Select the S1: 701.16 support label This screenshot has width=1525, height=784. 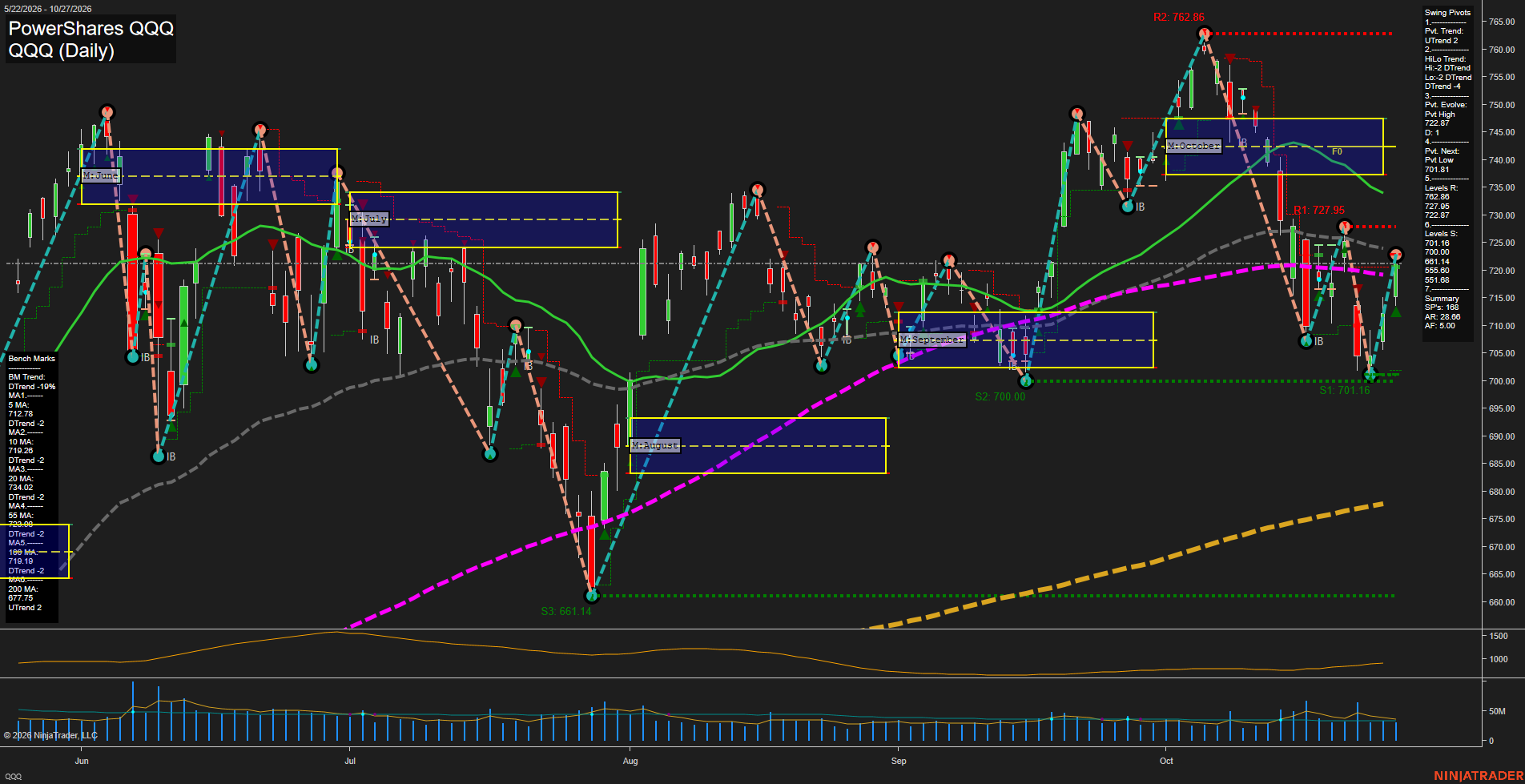click(1345, 390)
